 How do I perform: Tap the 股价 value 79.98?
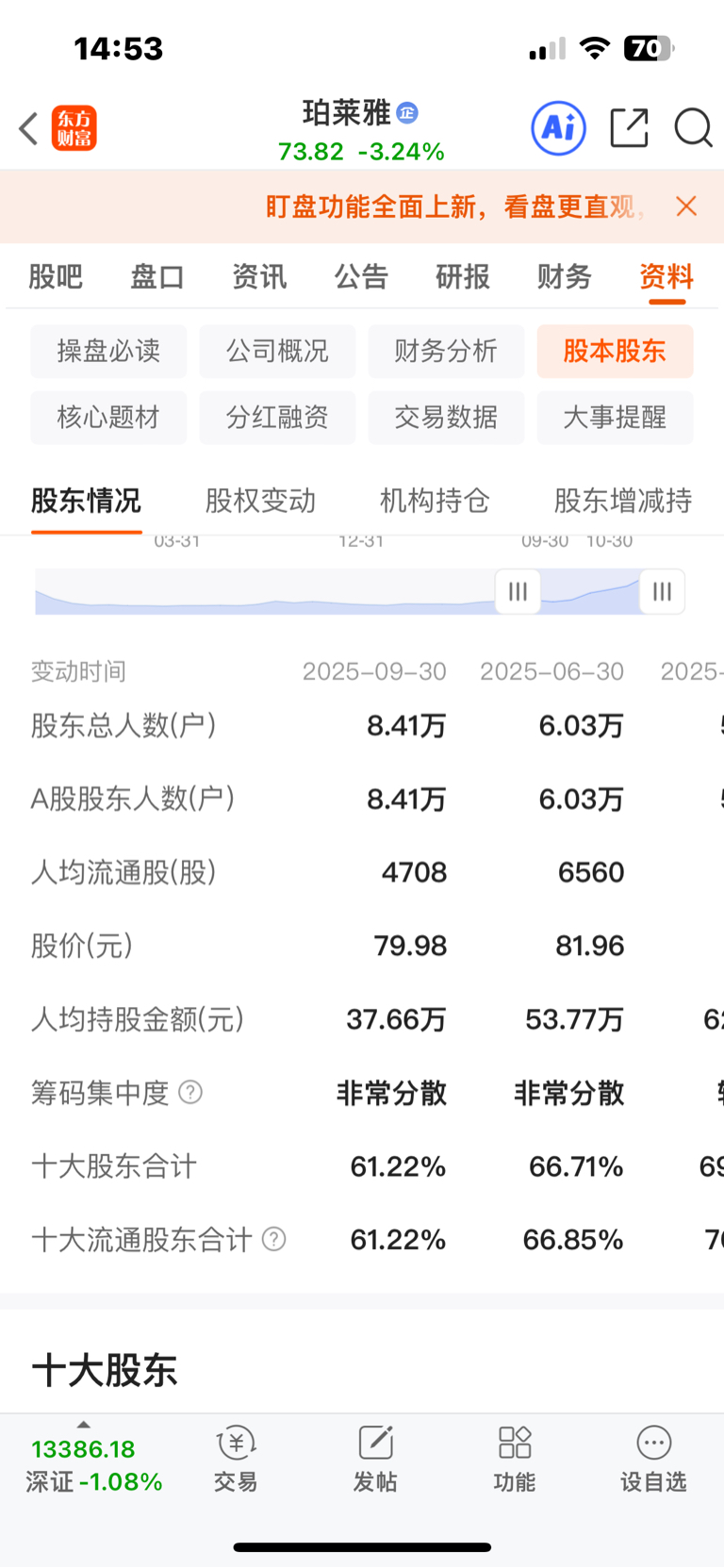tap(410, 946)
